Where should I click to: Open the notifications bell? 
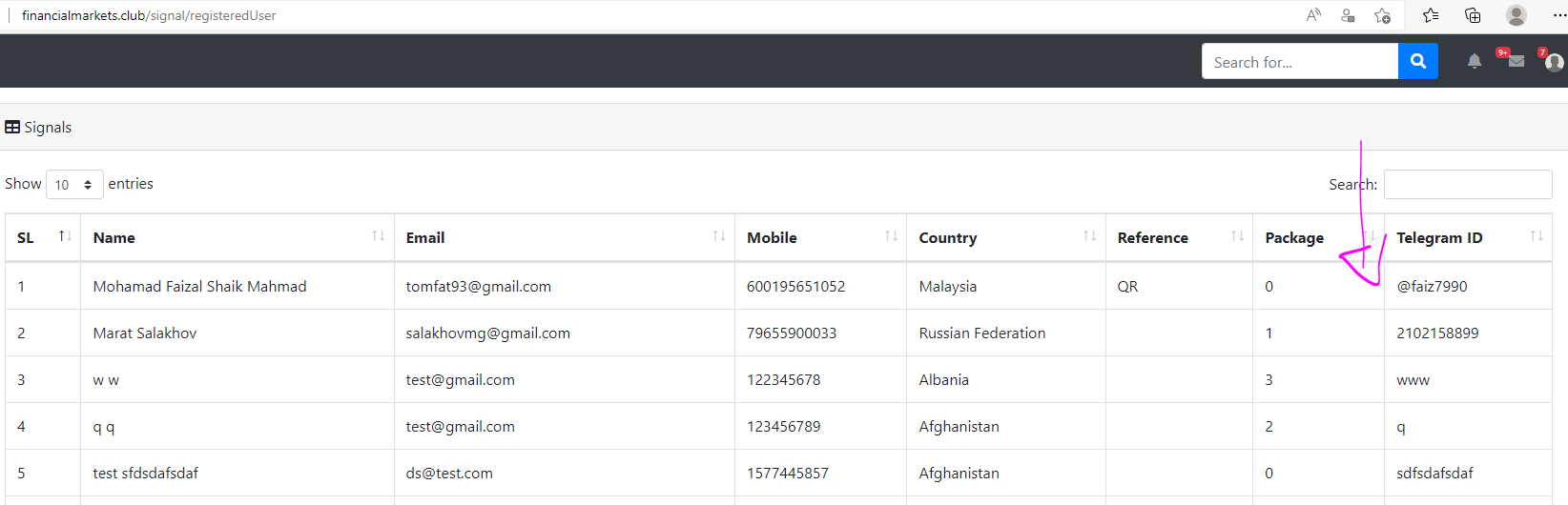pos(1474,62)
